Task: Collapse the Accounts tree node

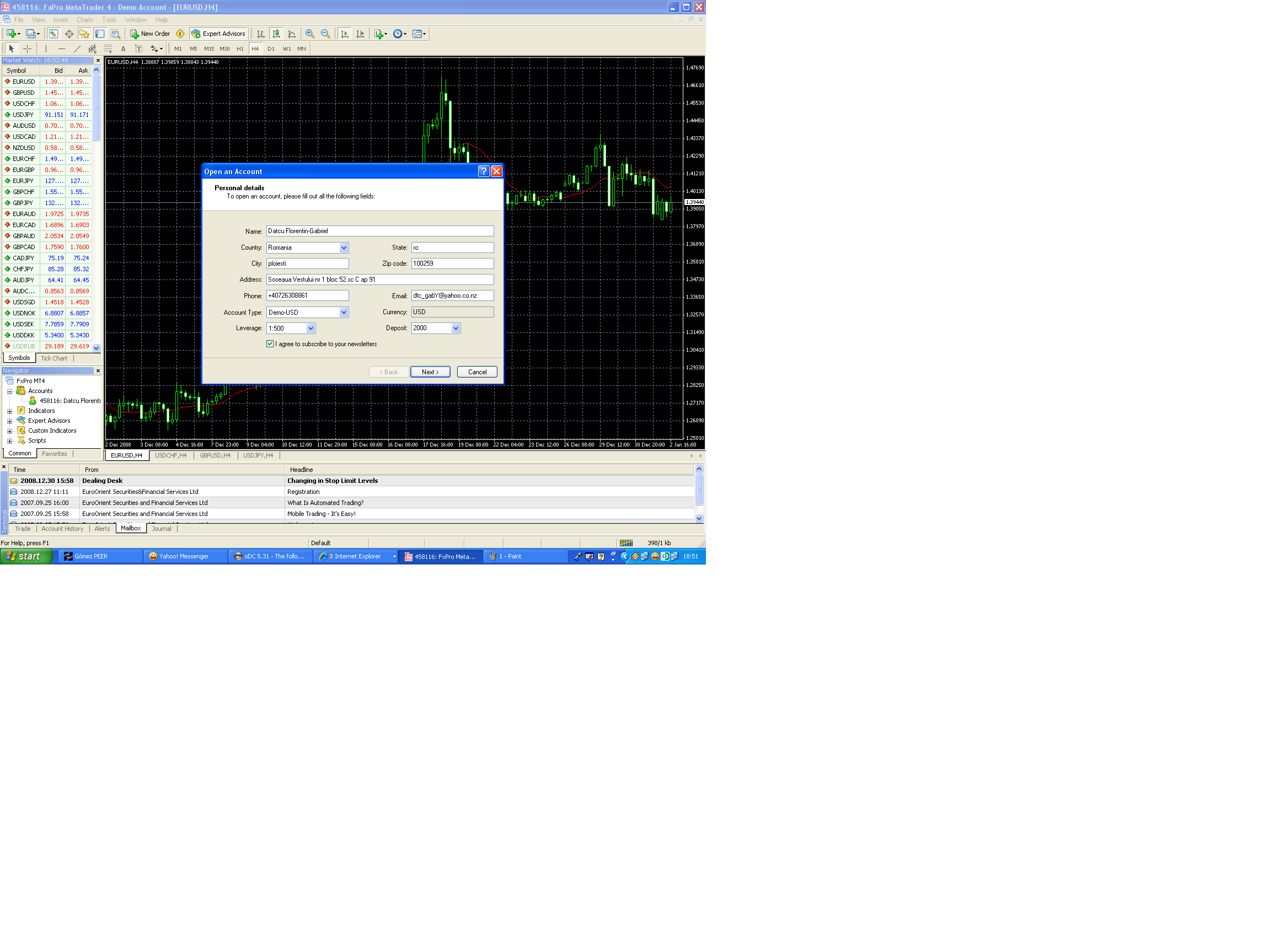Action: pos(10,391)
